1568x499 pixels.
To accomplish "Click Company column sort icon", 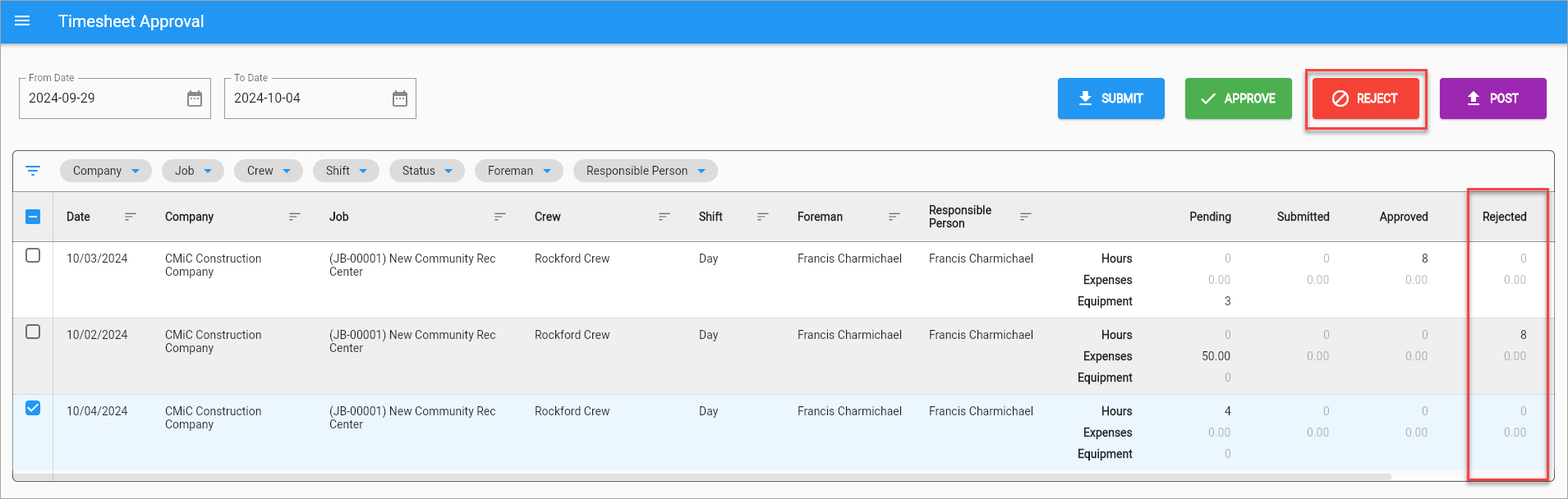I will [x=295, y=217].
